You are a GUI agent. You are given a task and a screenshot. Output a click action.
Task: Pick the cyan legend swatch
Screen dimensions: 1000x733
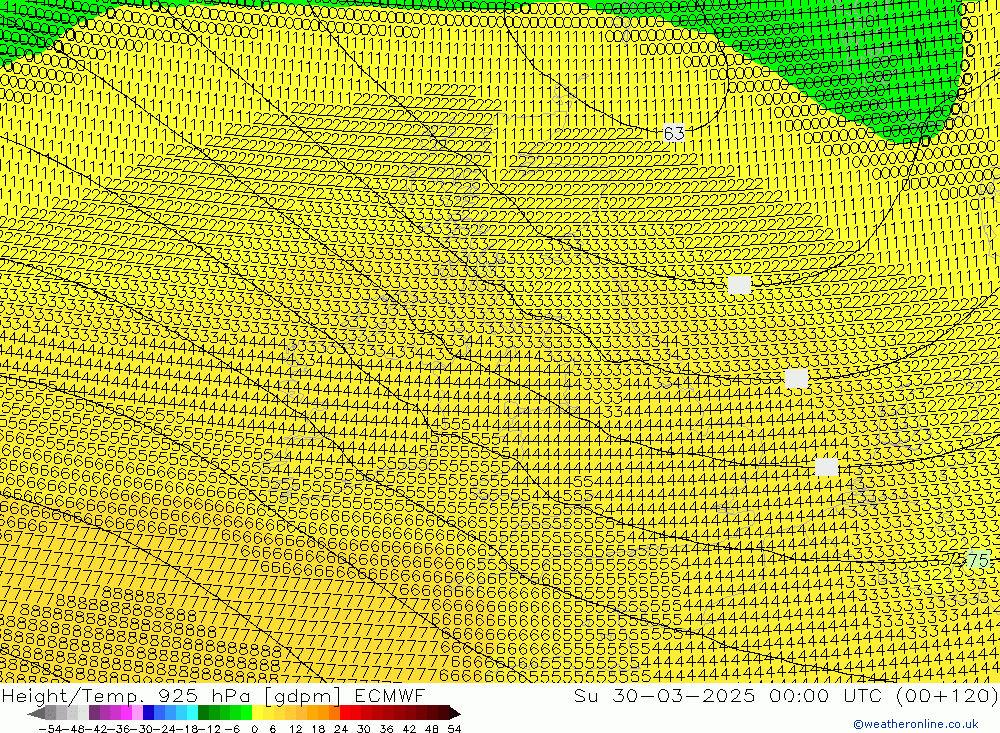pyautogui.click(x=192, y=713)
